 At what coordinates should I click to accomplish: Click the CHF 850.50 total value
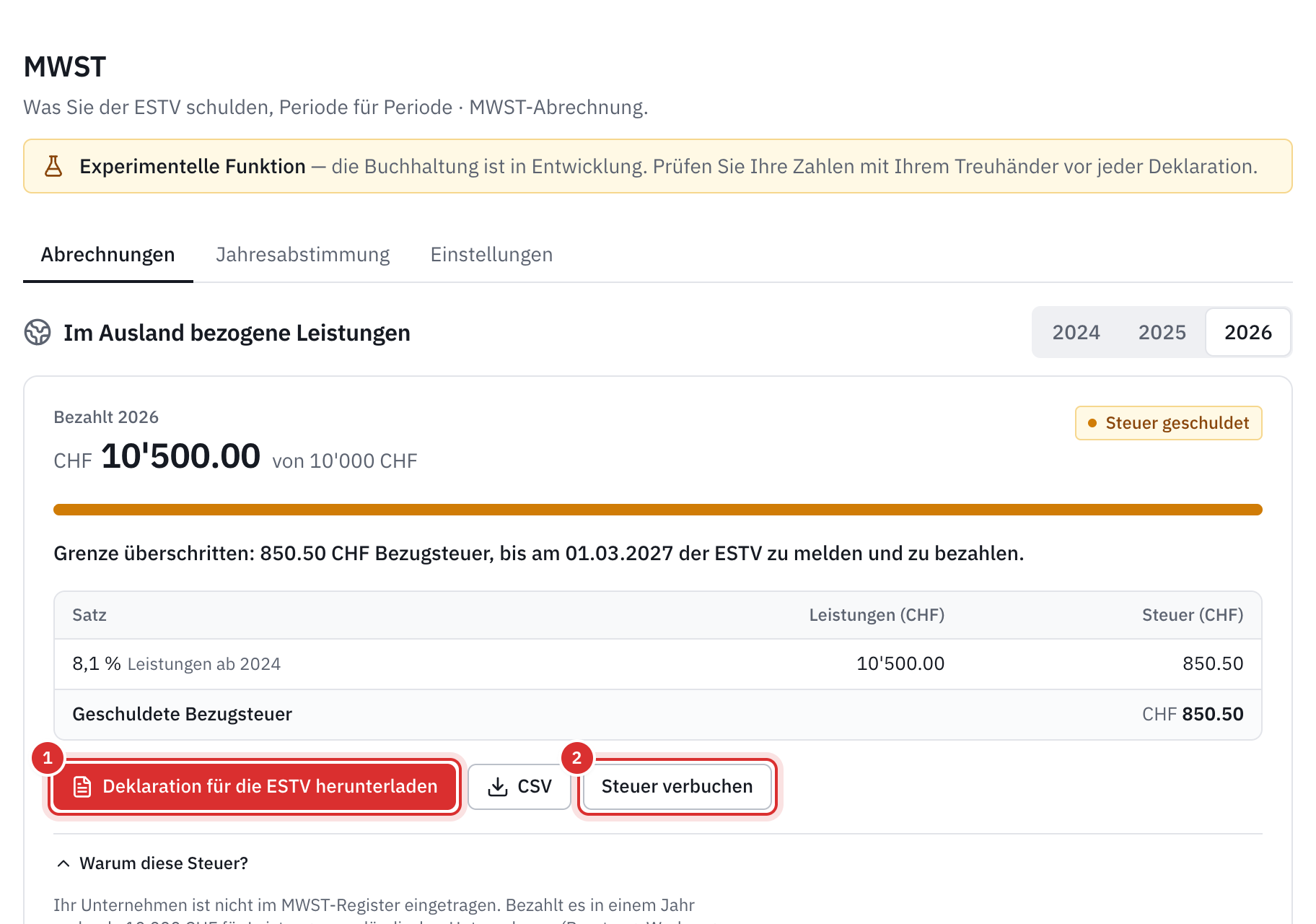[1193, 715]
